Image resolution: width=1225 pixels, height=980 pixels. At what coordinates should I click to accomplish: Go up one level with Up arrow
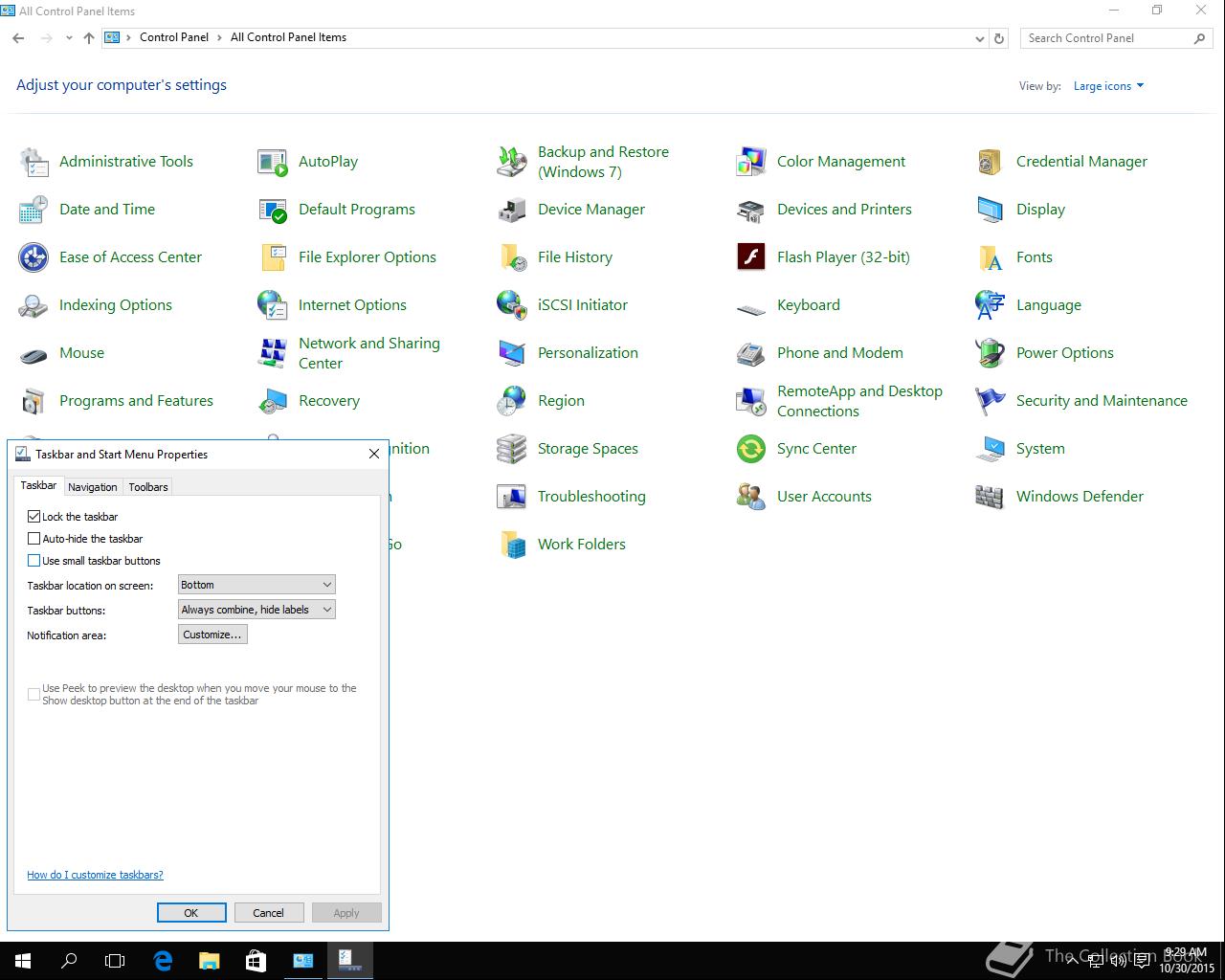[89, 38]
